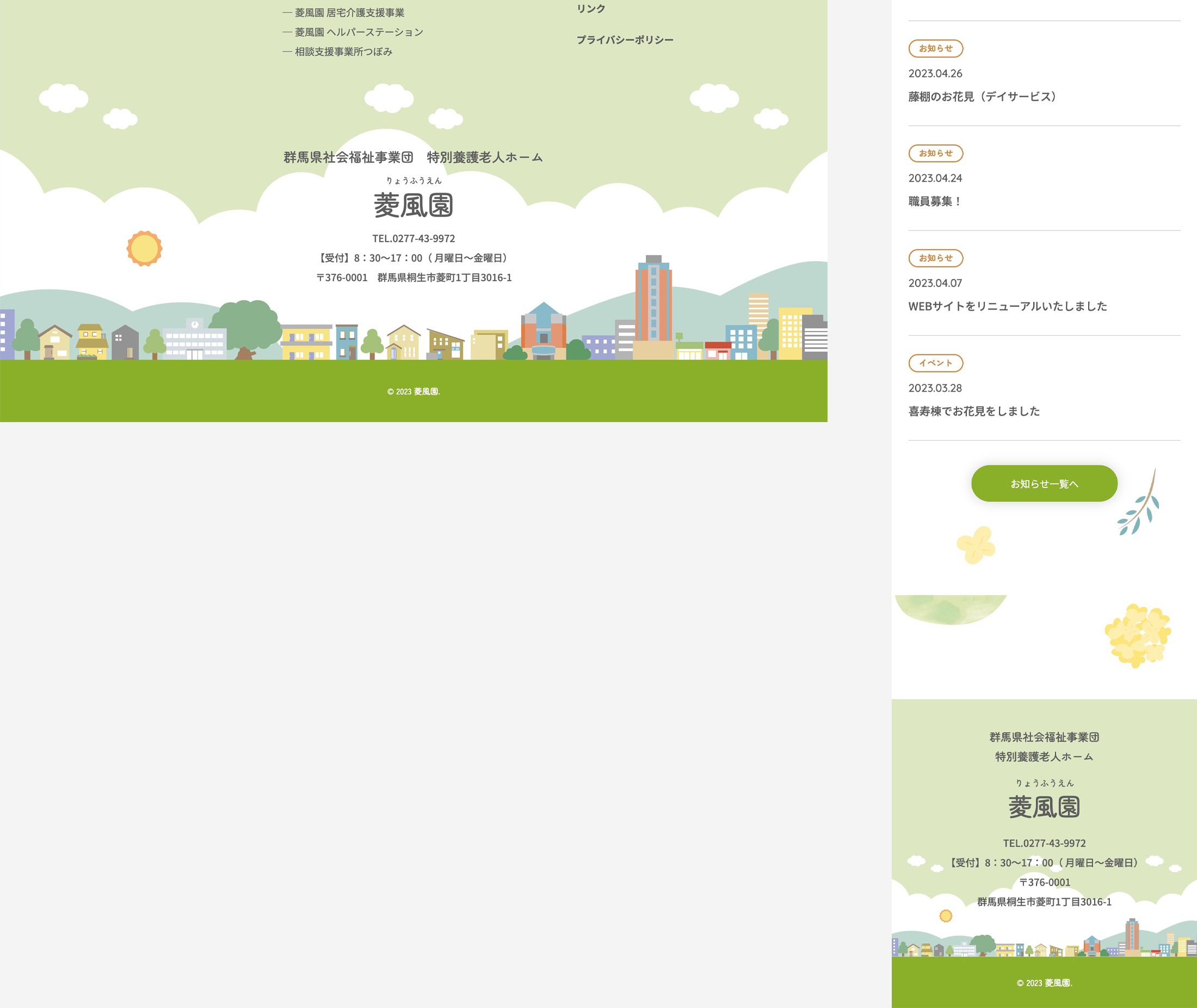Open the 職員募集！ news article
Image resolution: width=1197 pixels, height=1008 pixels.
935,201
